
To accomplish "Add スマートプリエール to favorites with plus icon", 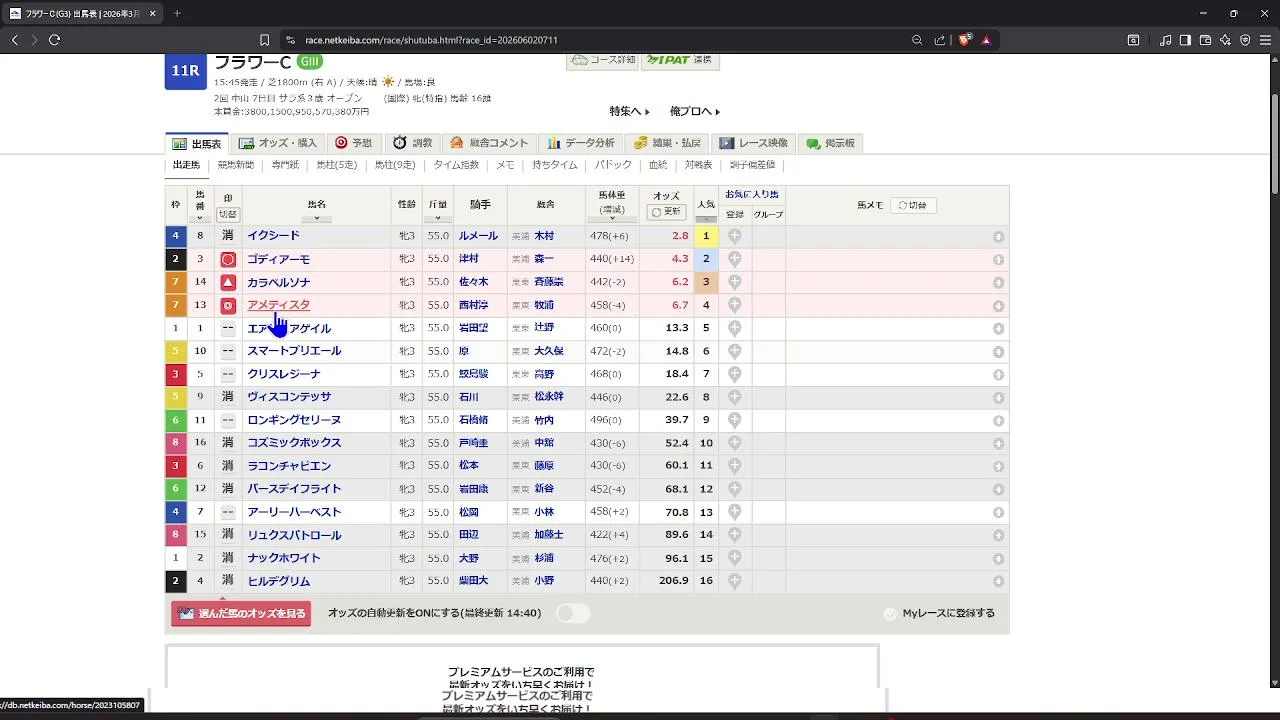I will pyautogui.click(x=734, y=351).
